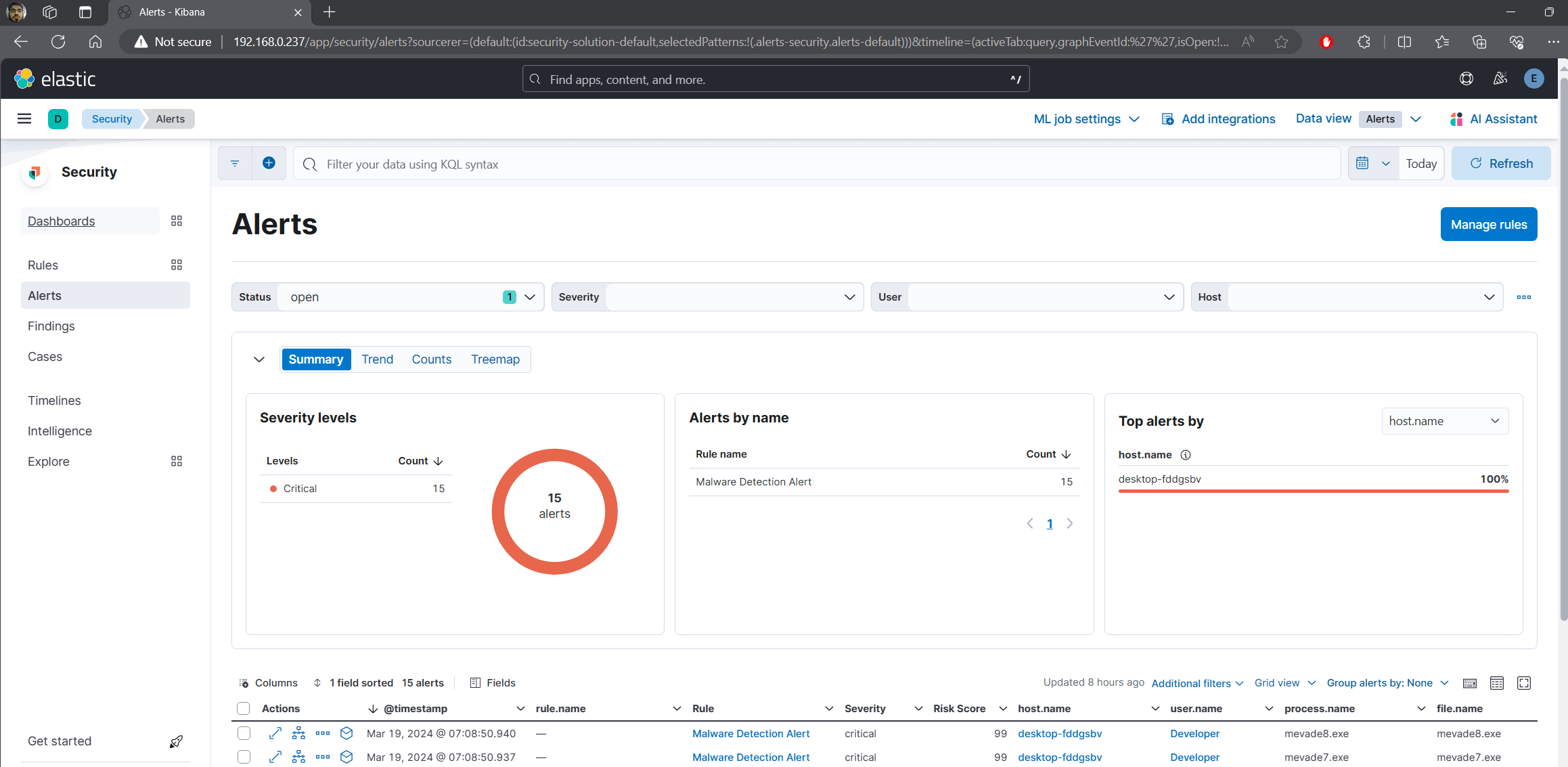
Task: Click the add filter plus icon
Action: click(x=269, y=163)
